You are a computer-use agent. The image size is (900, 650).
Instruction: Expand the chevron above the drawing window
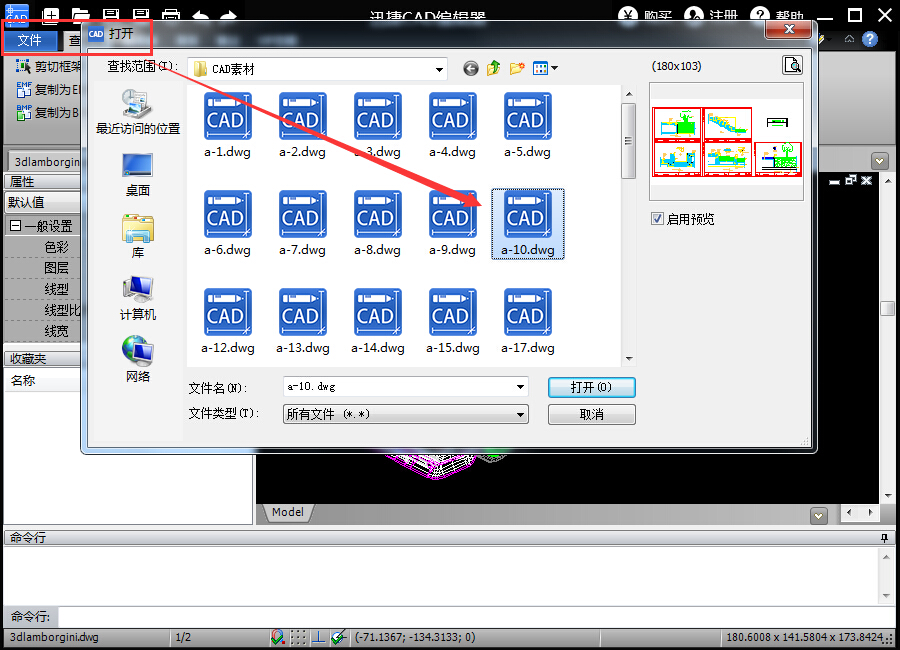point(879,161)
